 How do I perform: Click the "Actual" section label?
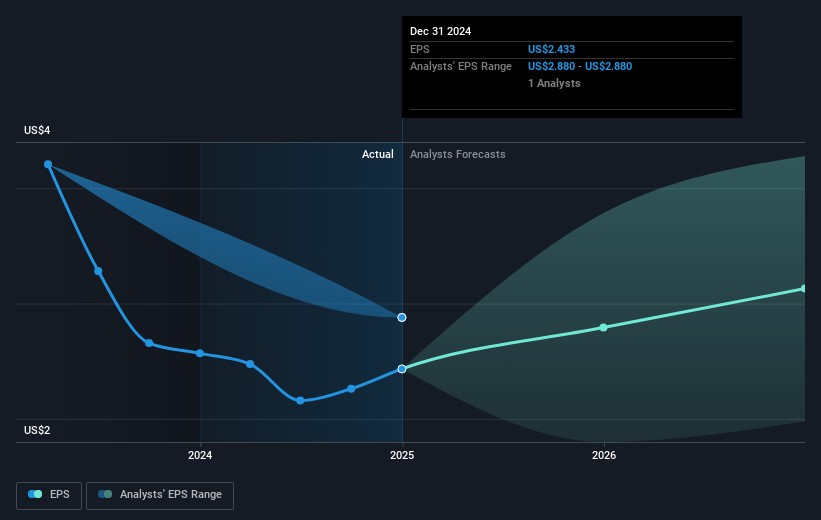click(378, 154)
